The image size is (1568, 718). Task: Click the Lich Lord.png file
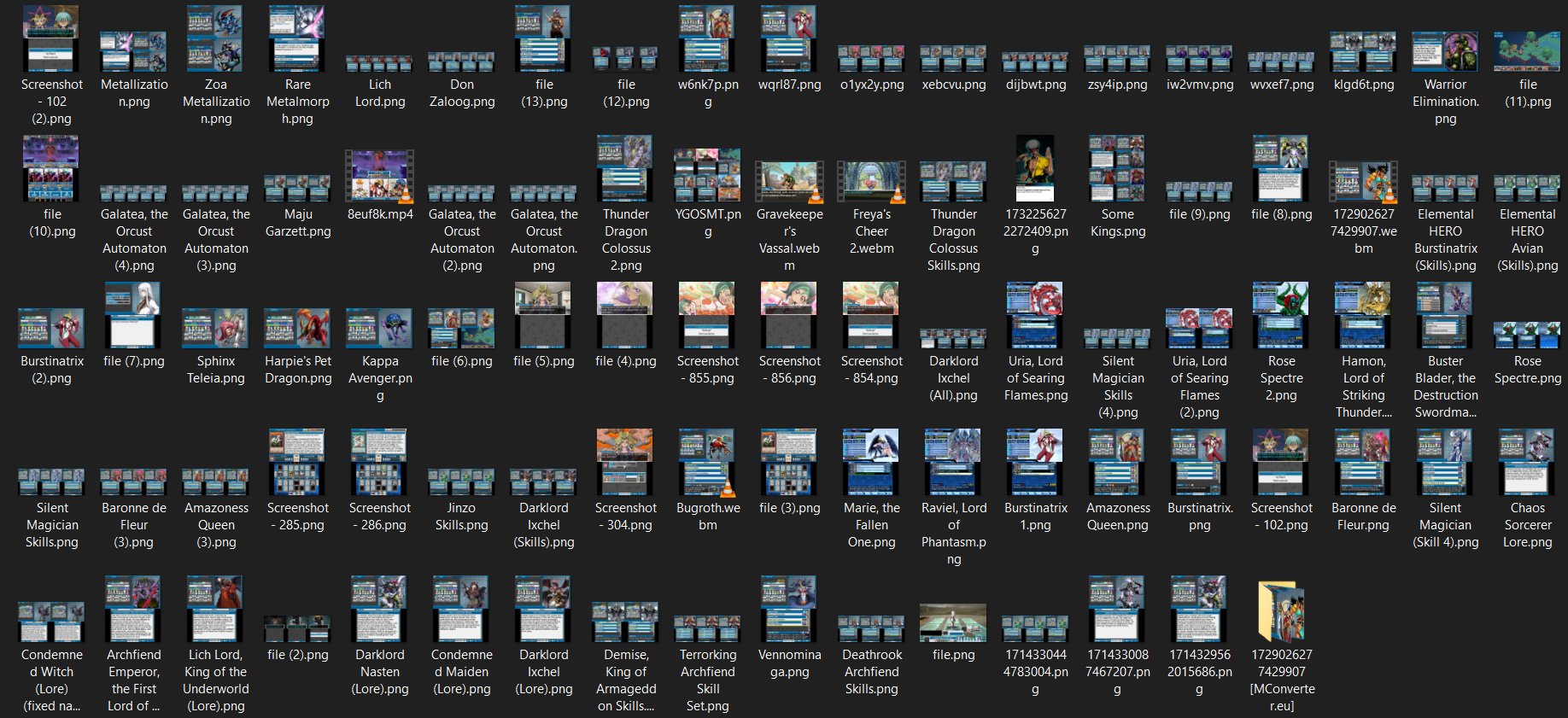pyautogui.click(x=379, y=63)
